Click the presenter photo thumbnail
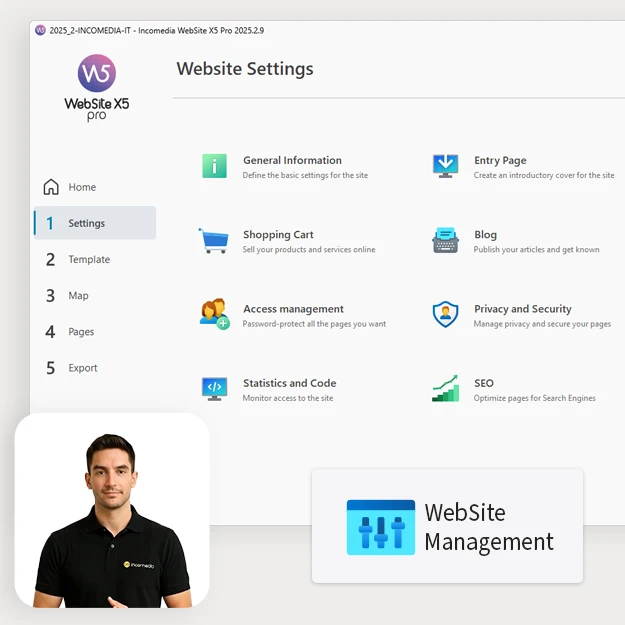 (111, 510)
